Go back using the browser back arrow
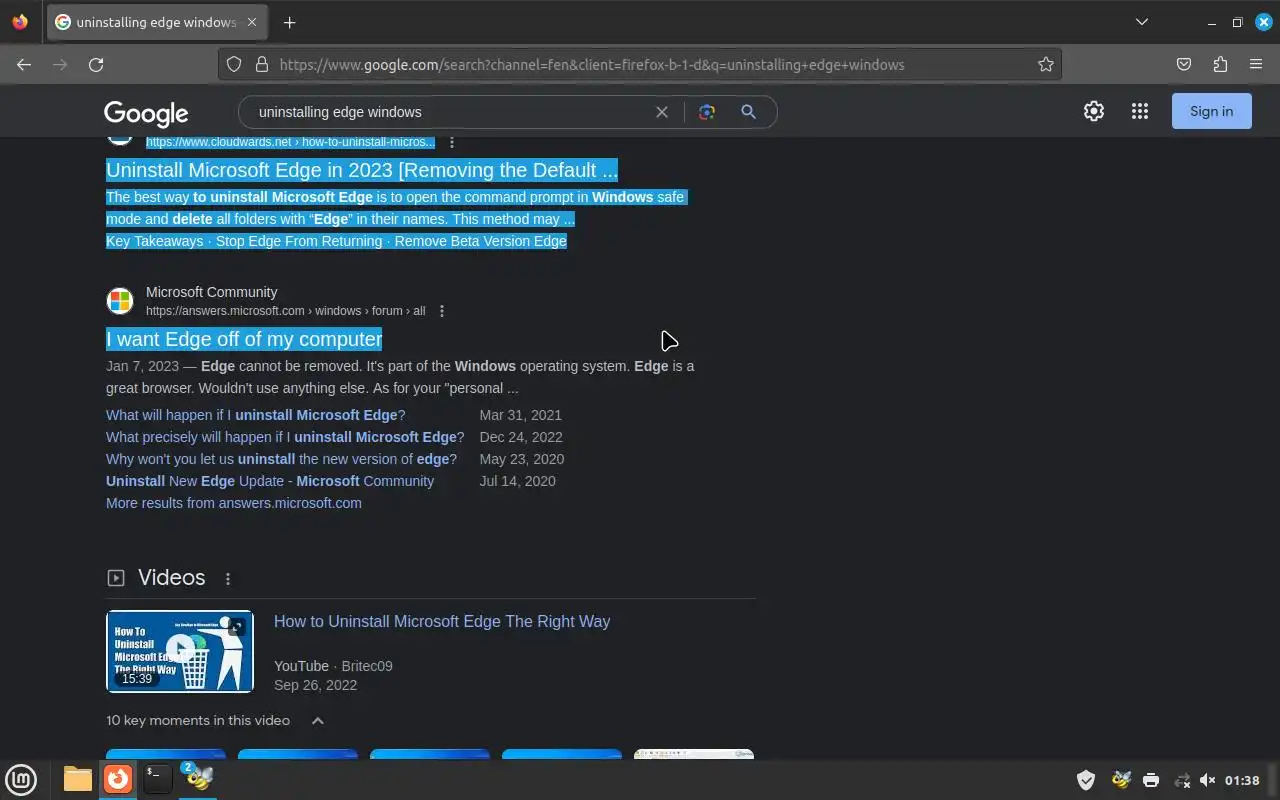 pyautogui.click(x=24, y=64)
